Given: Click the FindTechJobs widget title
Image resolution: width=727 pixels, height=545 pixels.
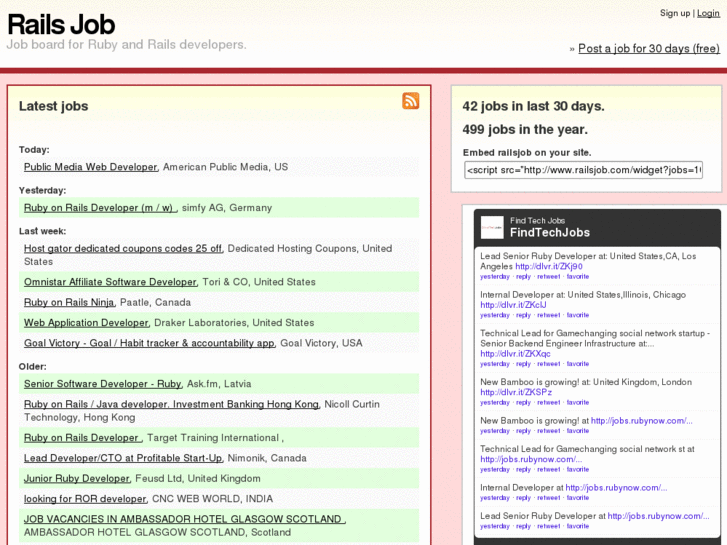Looking at the screenshot, I should pos(550,232).
